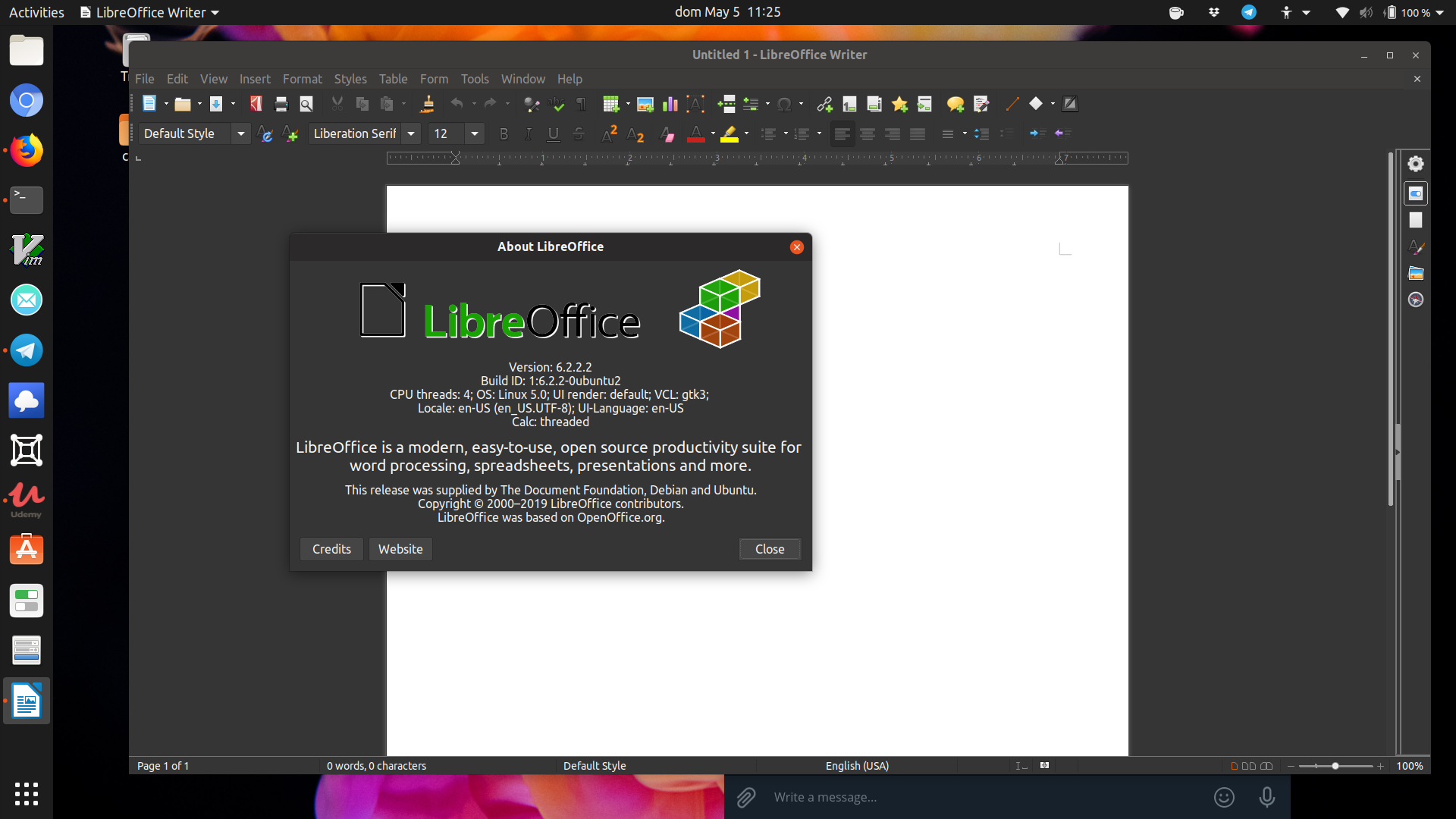Click the Insert Chart icon
This screenshot has height=819, width=1456.
click(670, 104)
